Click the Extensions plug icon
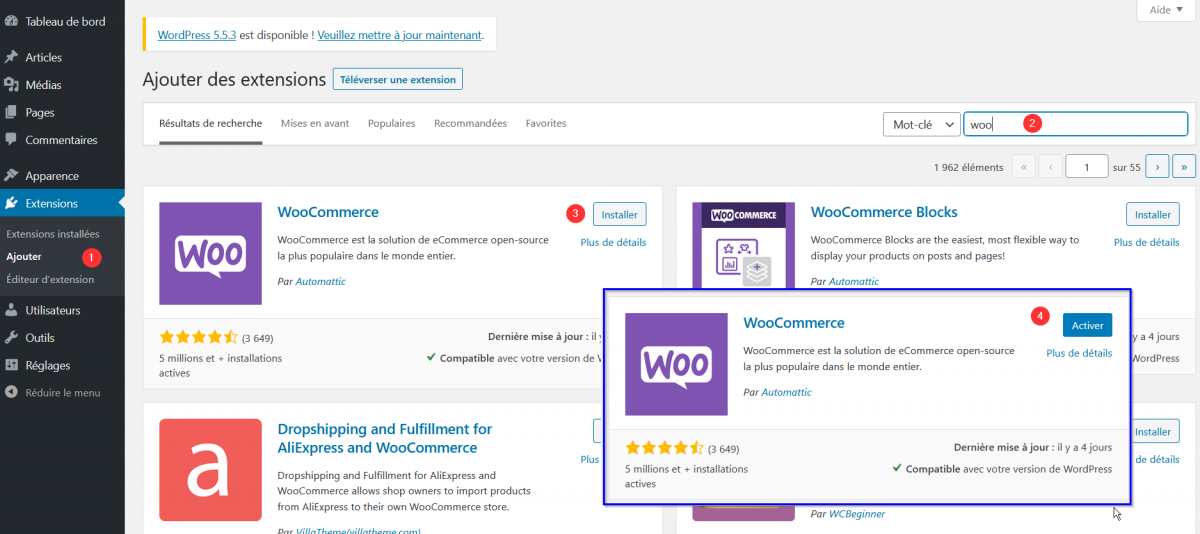Screen dimensions: 1200x534 (11, 203)
